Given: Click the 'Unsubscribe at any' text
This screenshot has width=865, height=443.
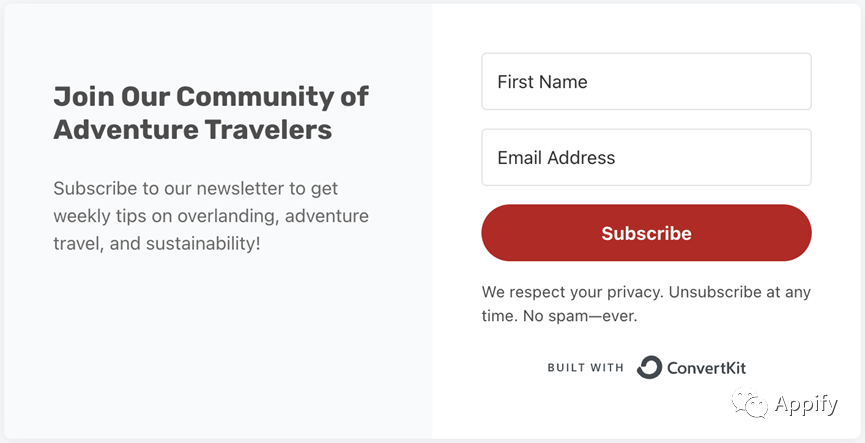Looking at the screenshot, I should [x=740, y=292].
